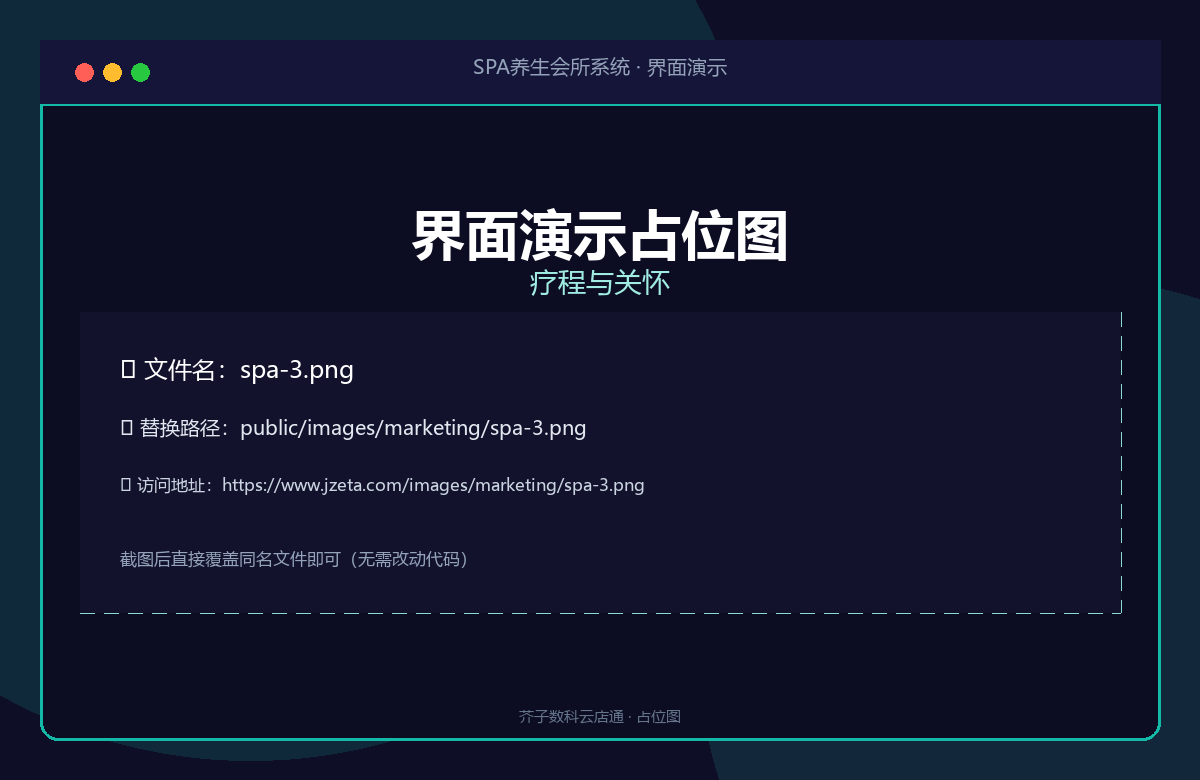Click the subtitle '疗程与关怀'

click(600, 284)
